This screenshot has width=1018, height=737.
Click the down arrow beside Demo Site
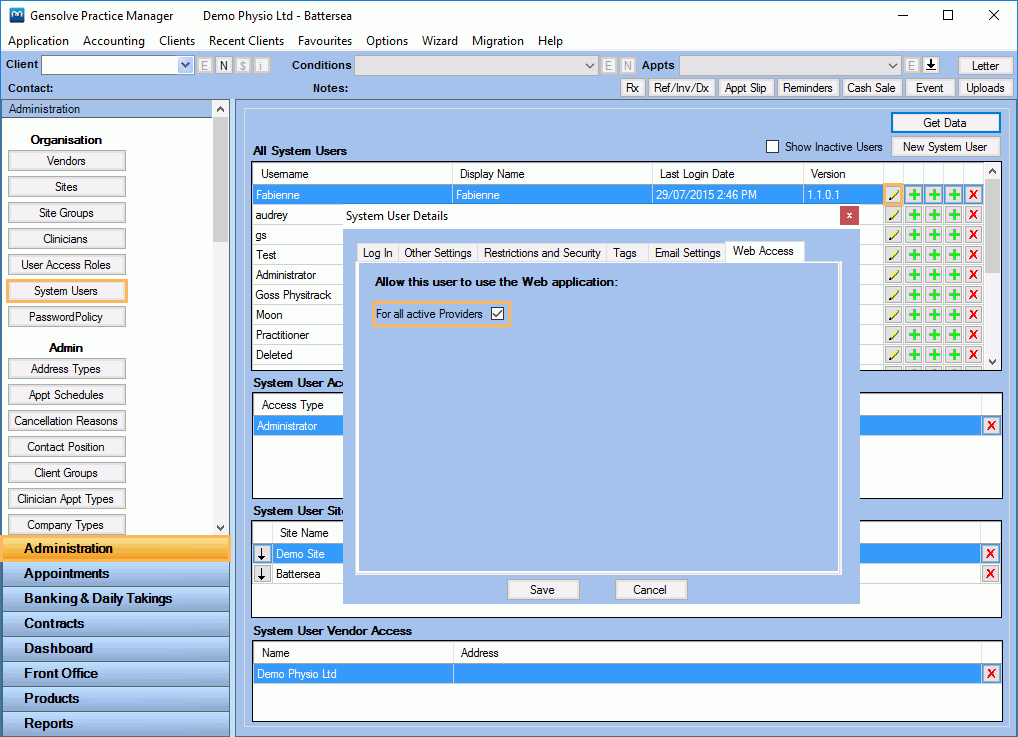tap(262, 554)
